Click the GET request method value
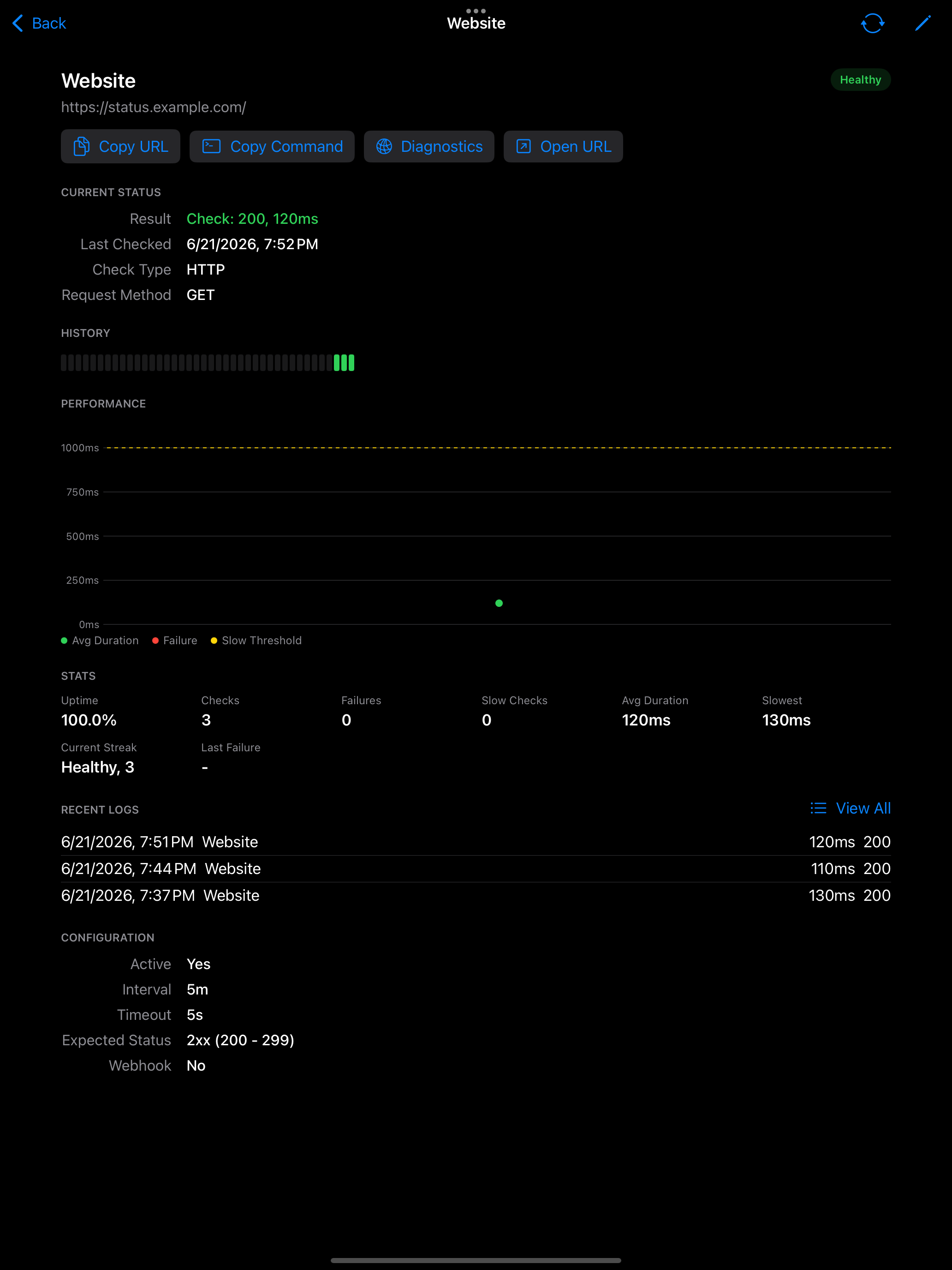The width and height of the screenshot is (952, 1270). (200, 294)
